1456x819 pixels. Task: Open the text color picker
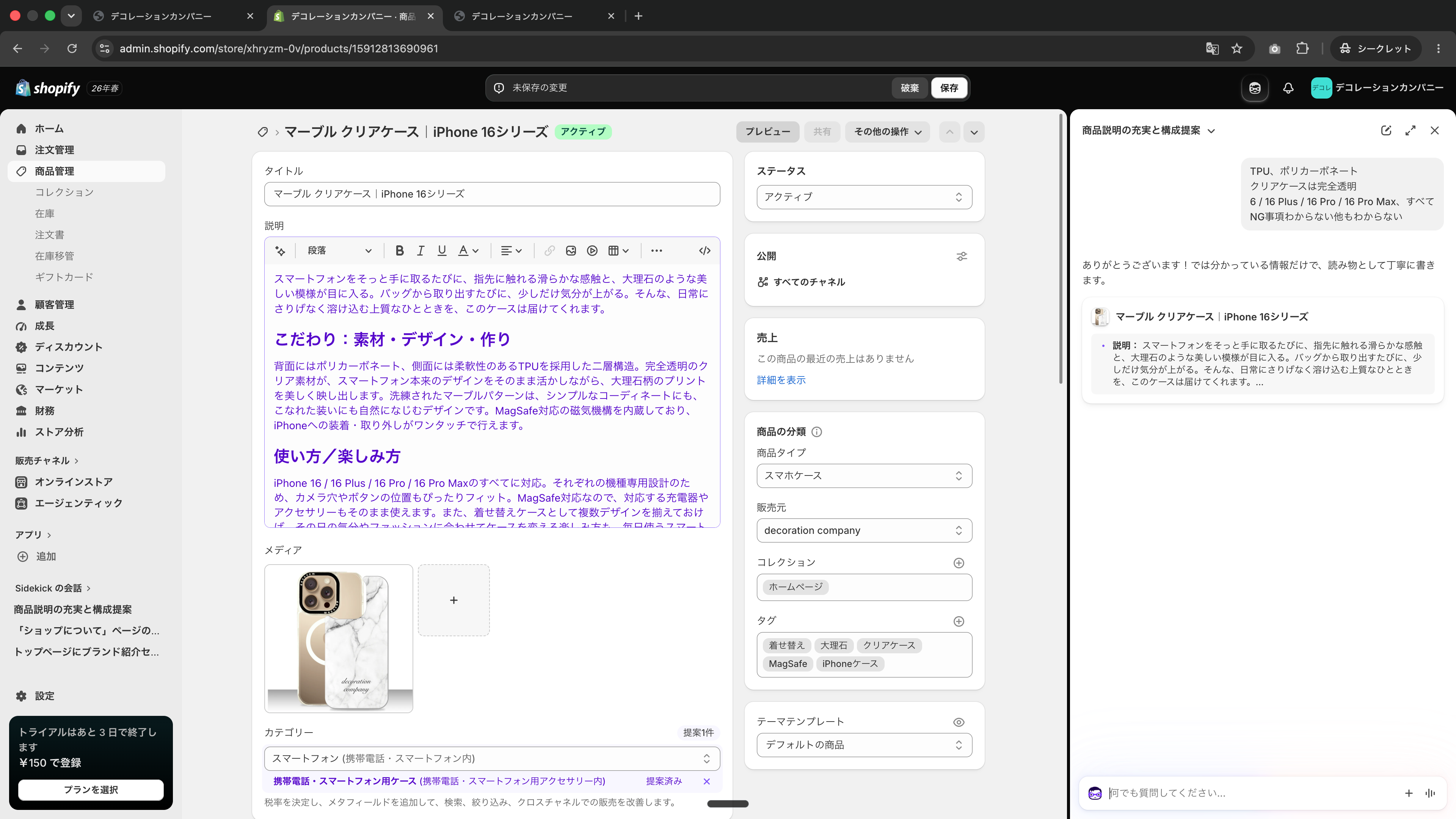click(468, 250)
